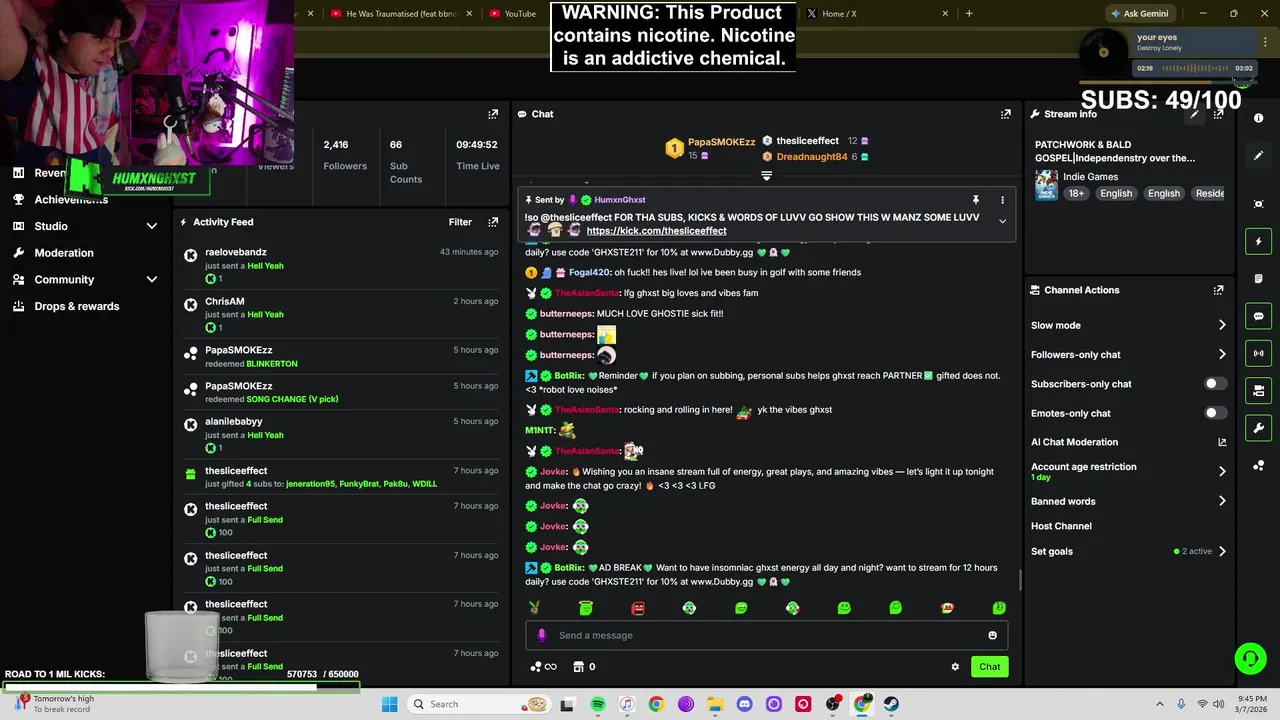Toggle Subscribers-only chat
Viewport: 1280px width, 720px height.
(1214, 384)
